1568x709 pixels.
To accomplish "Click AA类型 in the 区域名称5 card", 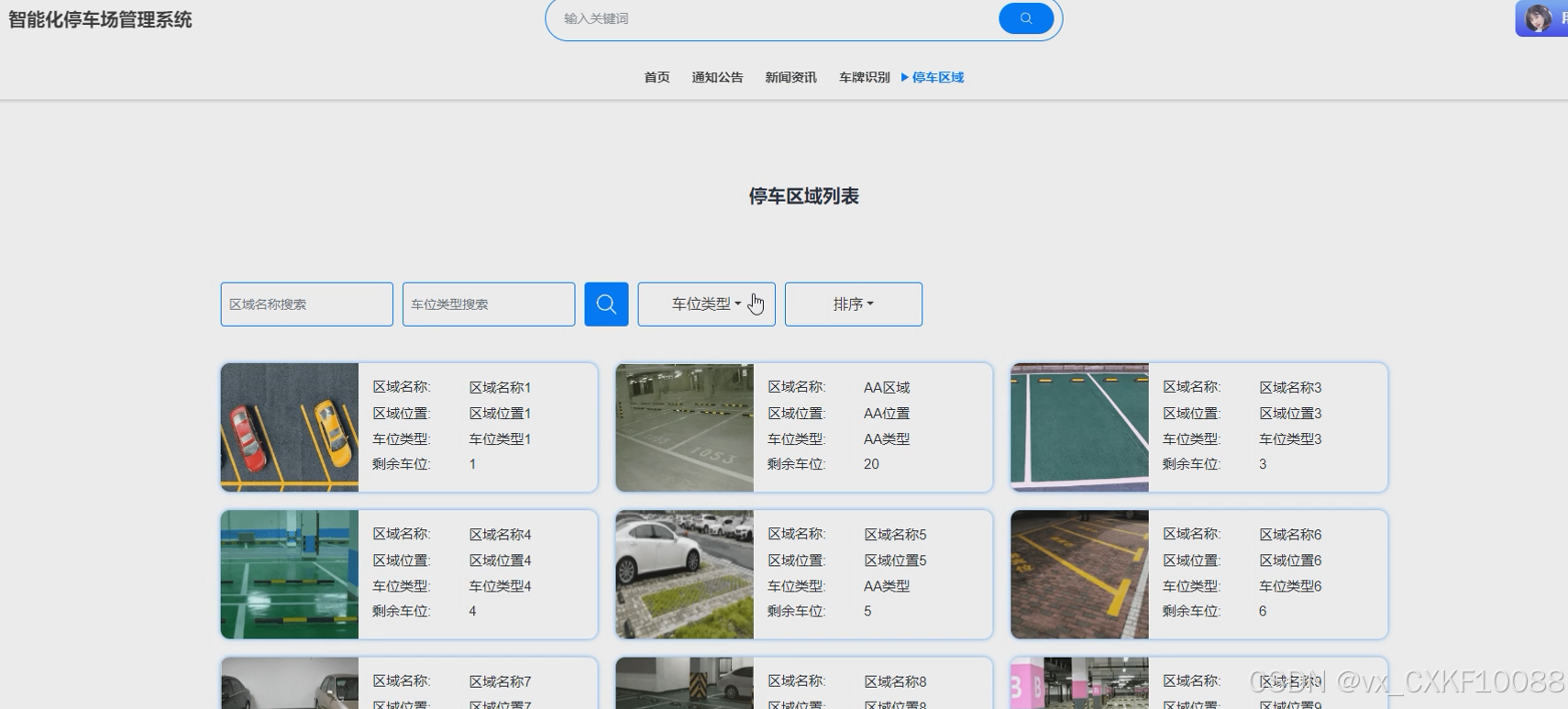I will (x=887, y=585).
